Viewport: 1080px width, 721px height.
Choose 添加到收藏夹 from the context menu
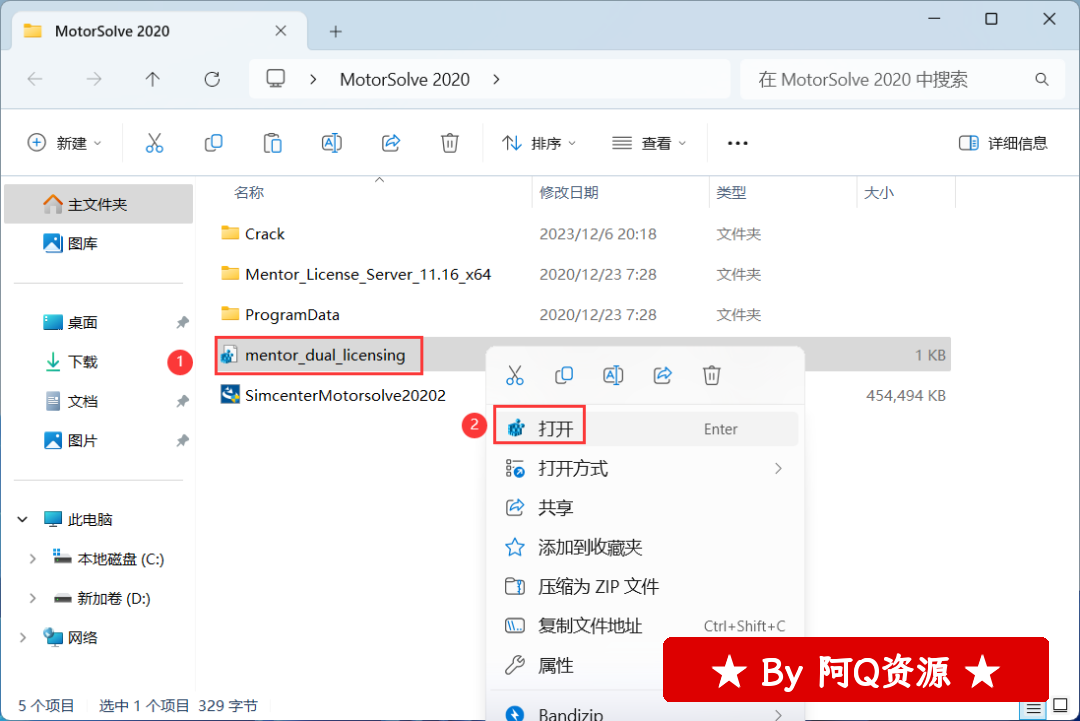[x=646, y=547]
